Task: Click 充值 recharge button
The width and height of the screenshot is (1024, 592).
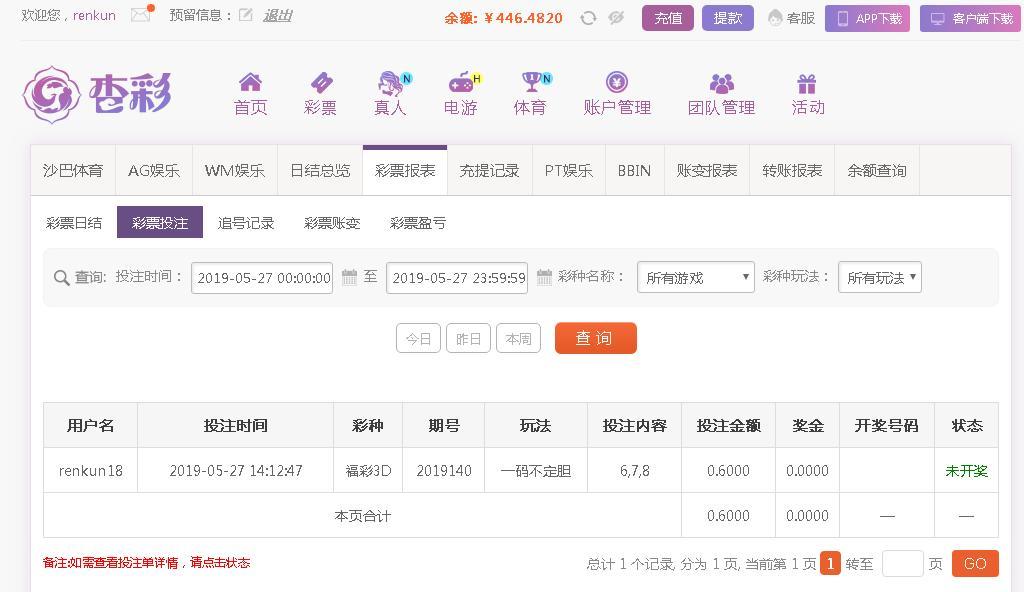Action: pyautogui.click(x=667, y=18)
